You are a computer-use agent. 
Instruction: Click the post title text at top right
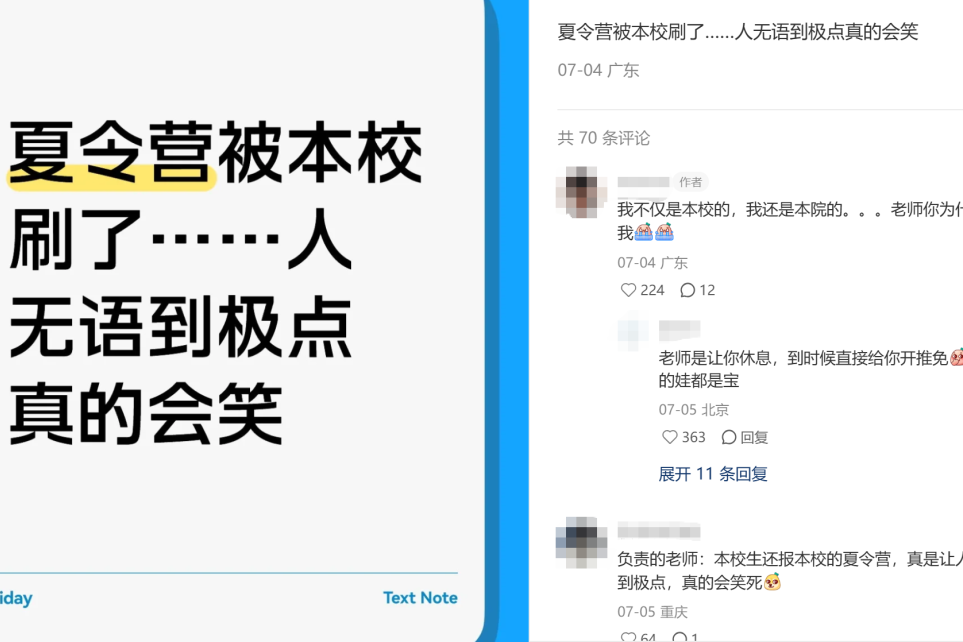coord(738,31)
